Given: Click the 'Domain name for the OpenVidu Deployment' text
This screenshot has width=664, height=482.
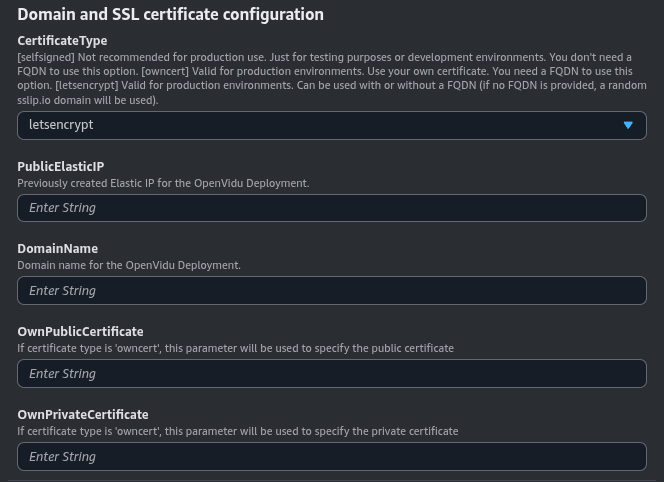Looking at the screenshot, I should [x=129, y=265].
